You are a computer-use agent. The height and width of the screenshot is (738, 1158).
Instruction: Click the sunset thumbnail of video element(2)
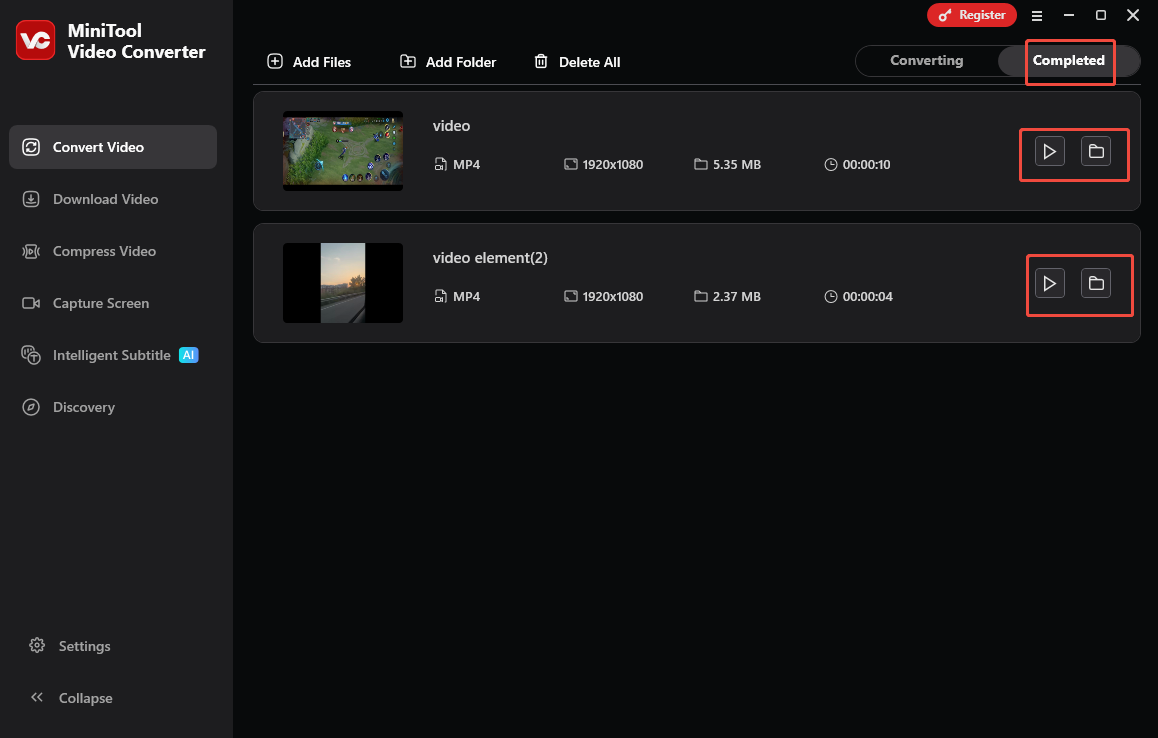[x=343, y=283]
